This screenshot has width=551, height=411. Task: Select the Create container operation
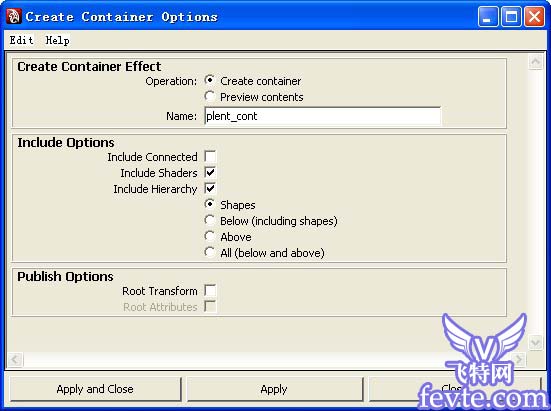210,80
